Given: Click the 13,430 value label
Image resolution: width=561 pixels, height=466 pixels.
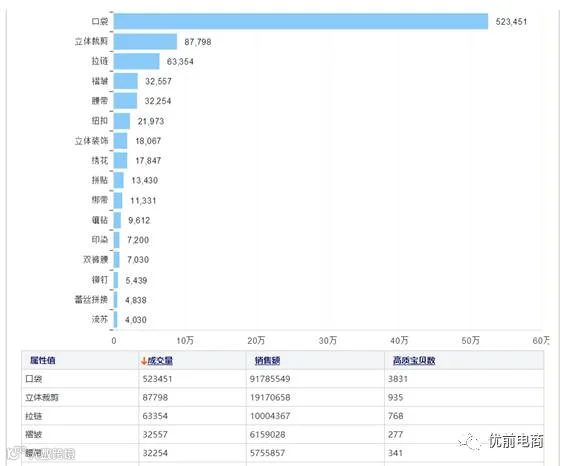Looking at the screenshot, I should tap(145, 180).
